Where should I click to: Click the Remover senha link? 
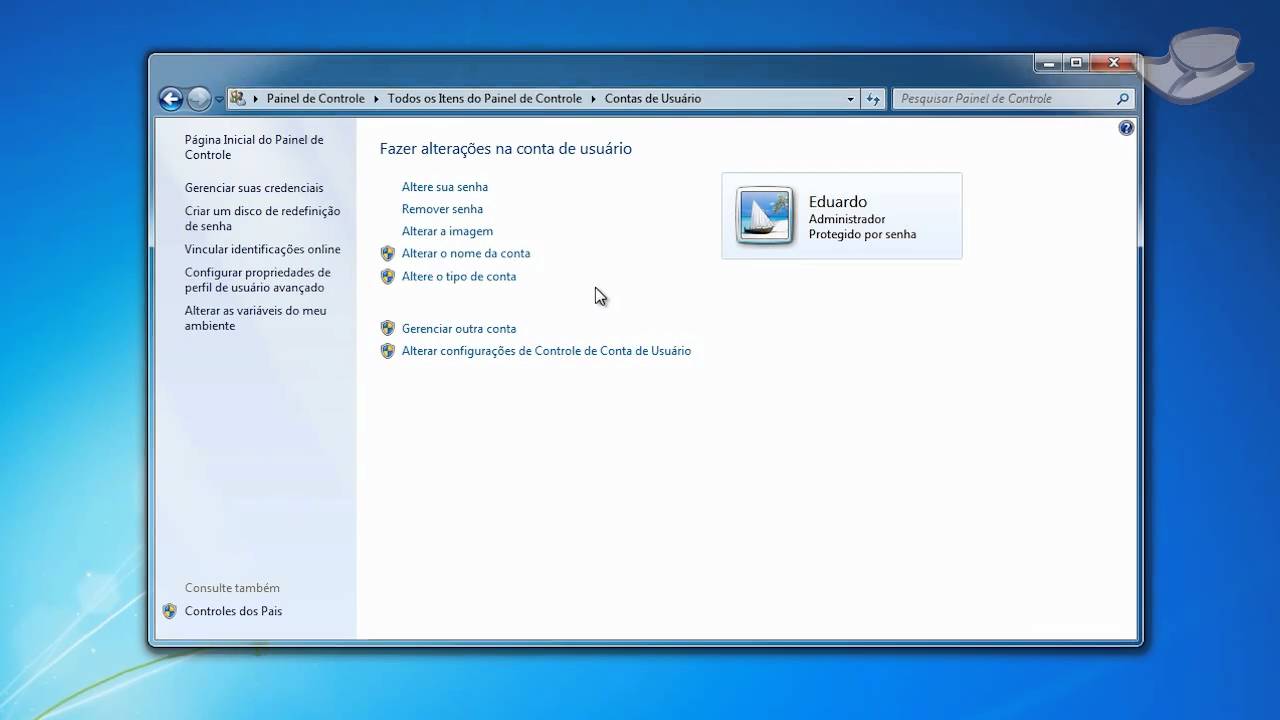442,209
